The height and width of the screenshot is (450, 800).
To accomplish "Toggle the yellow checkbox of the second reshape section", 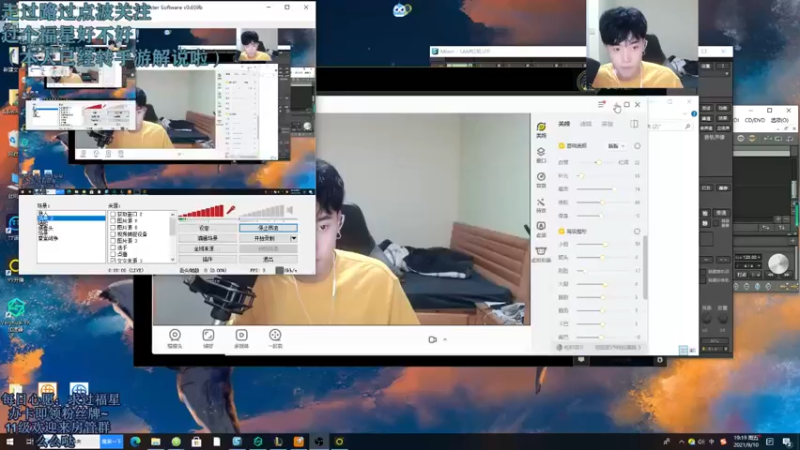I will [562, 231].
